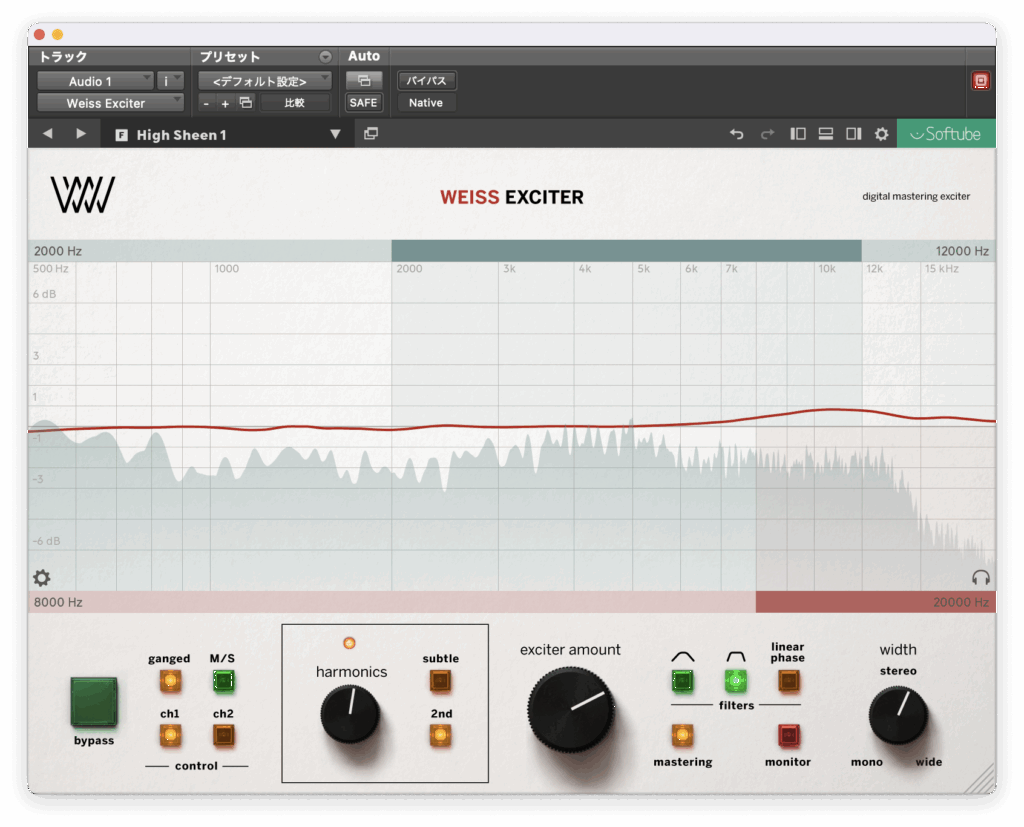Image resolution: width=1024 pixels, height=827 pixels.
Task: Click the red 8000–20000 Hz range bar
Action: pos(875,602)
